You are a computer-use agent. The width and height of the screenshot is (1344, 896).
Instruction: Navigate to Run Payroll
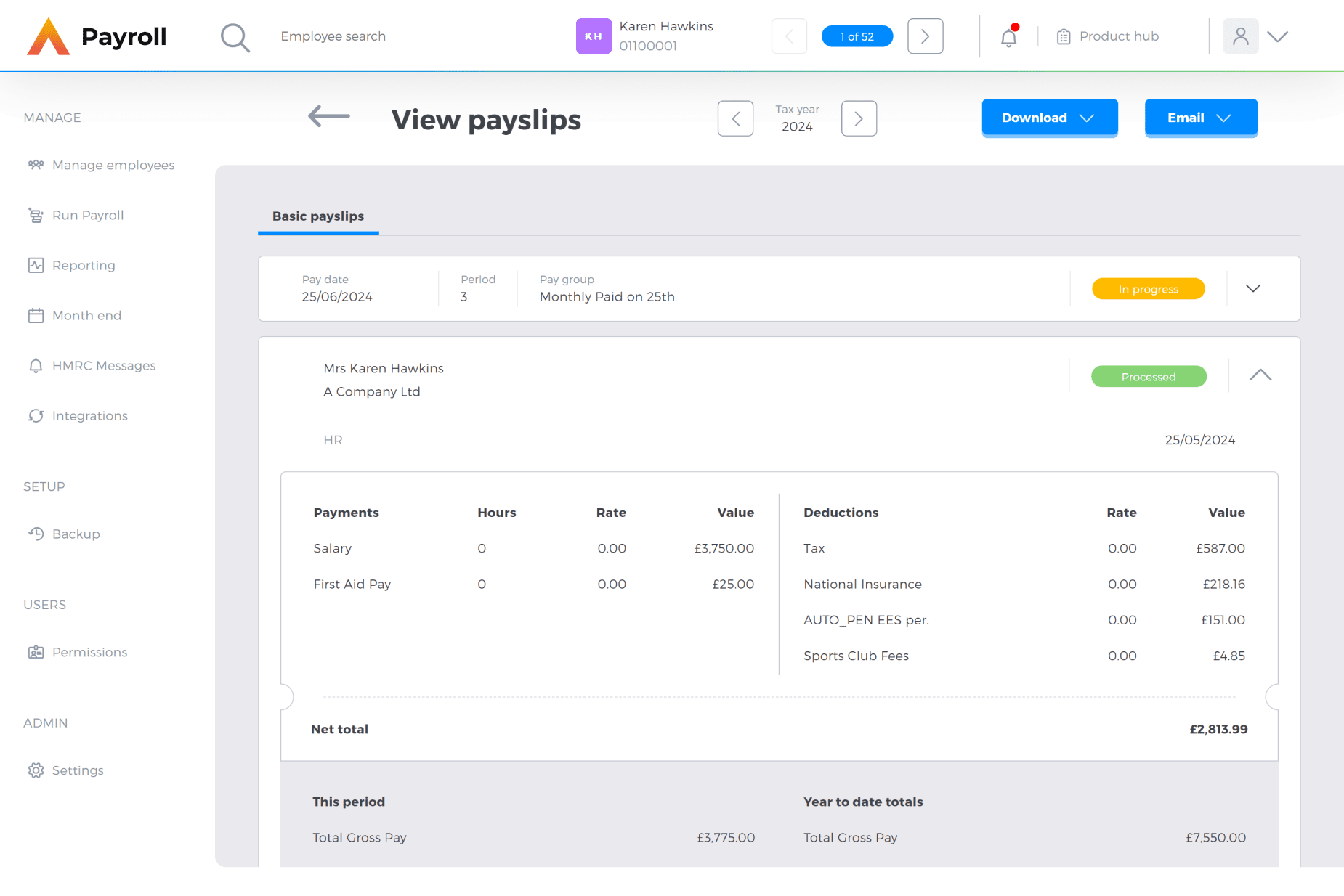click(x=87, y=216)
